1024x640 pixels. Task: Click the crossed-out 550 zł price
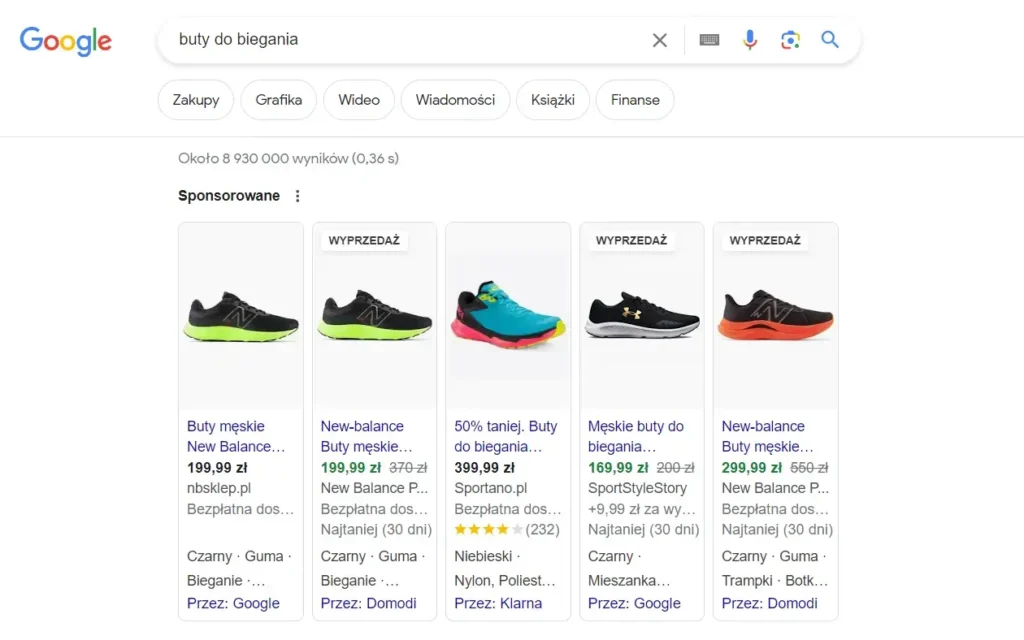809,468
